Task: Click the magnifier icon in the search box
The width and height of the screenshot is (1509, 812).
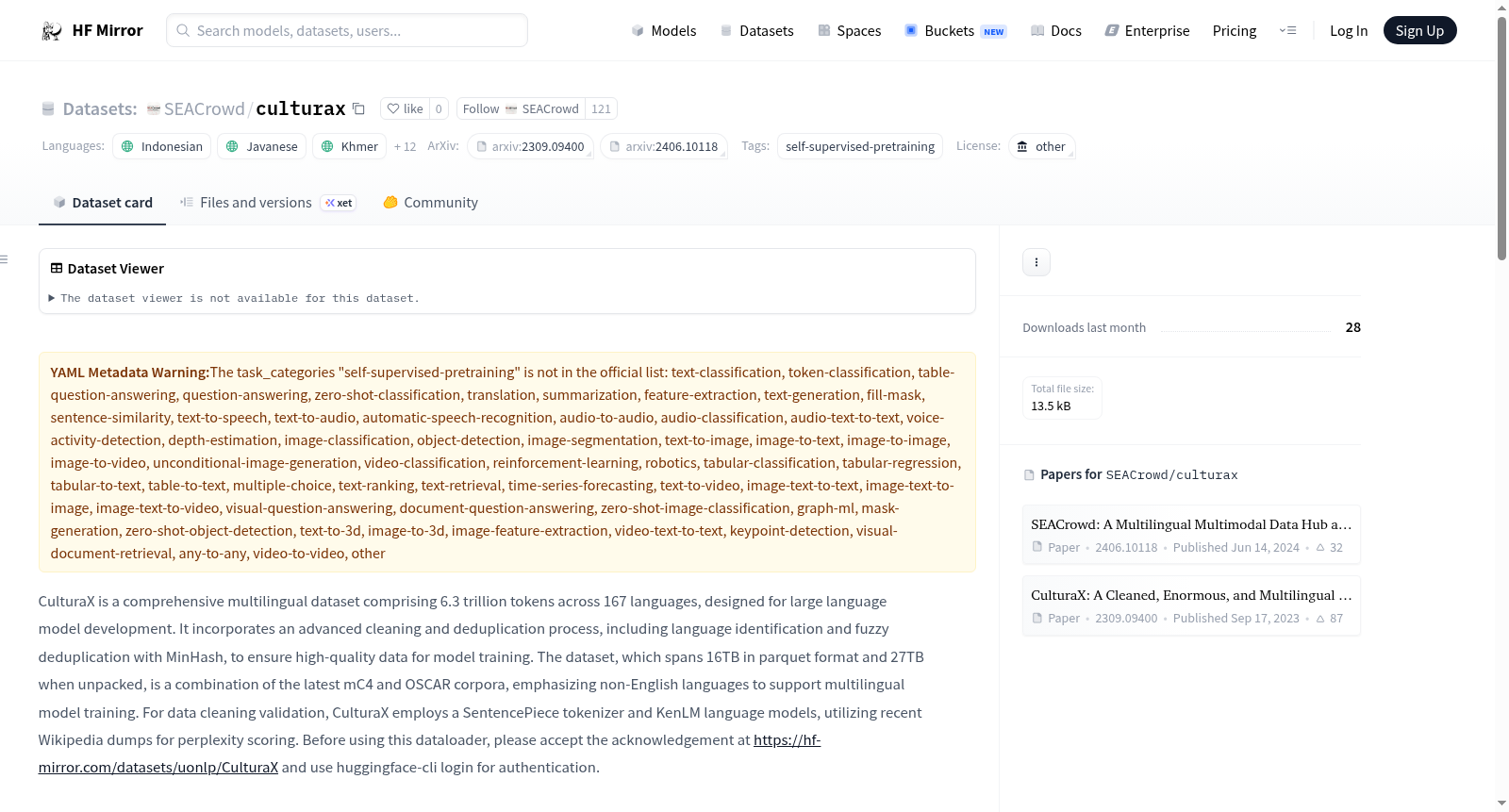Action: pos(183,30)
